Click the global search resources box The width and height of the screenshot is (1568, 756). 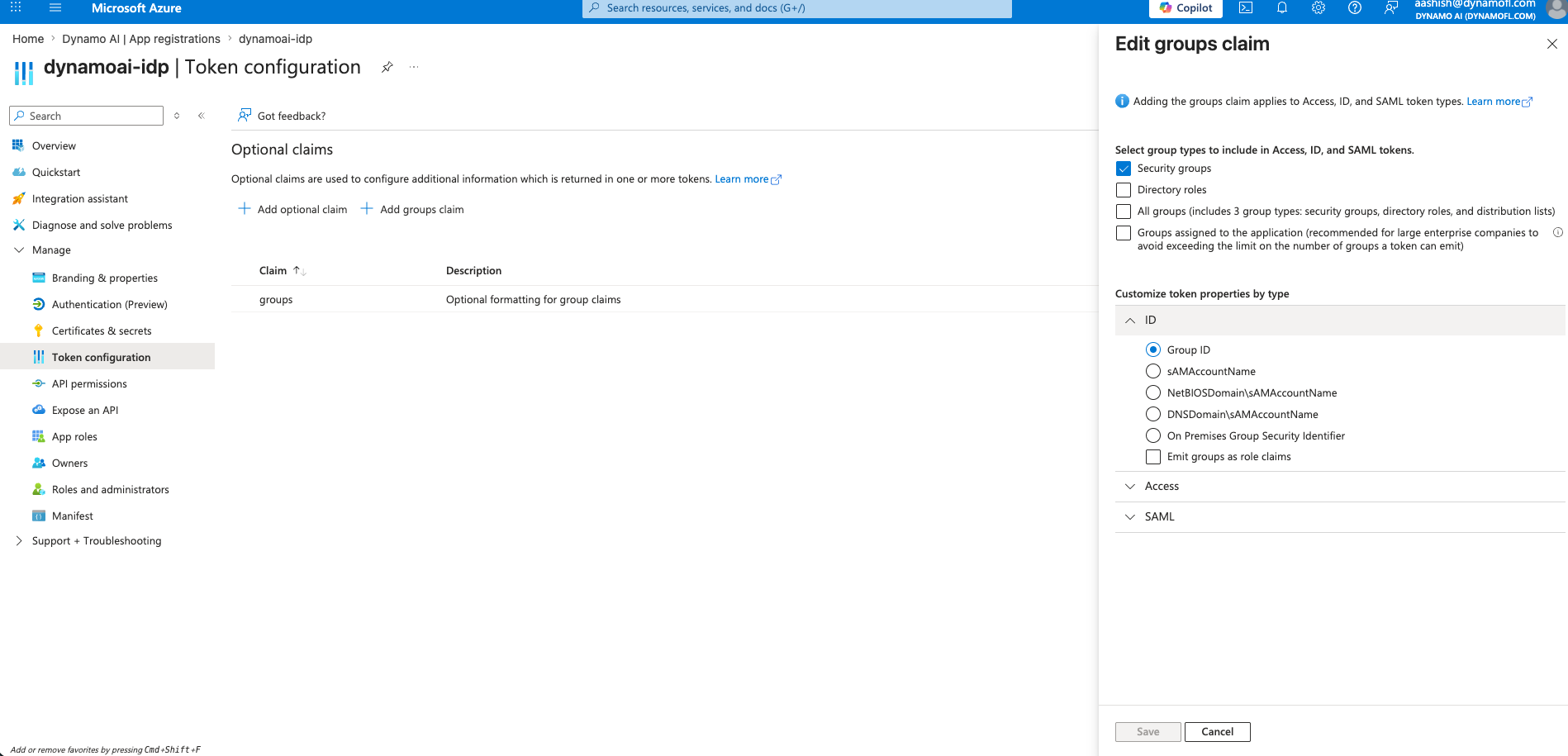[x=797, y=8]
